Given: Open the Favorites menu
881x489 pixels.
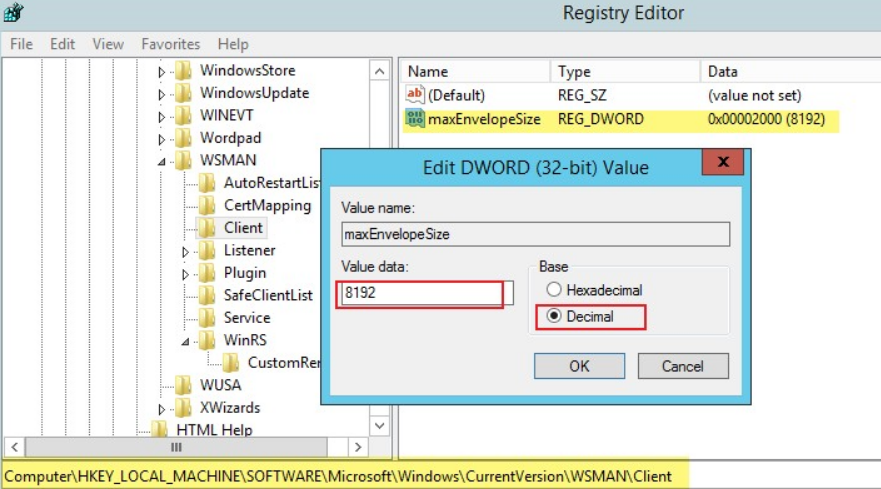Looking at the screenshot, I should click(171, 44).
